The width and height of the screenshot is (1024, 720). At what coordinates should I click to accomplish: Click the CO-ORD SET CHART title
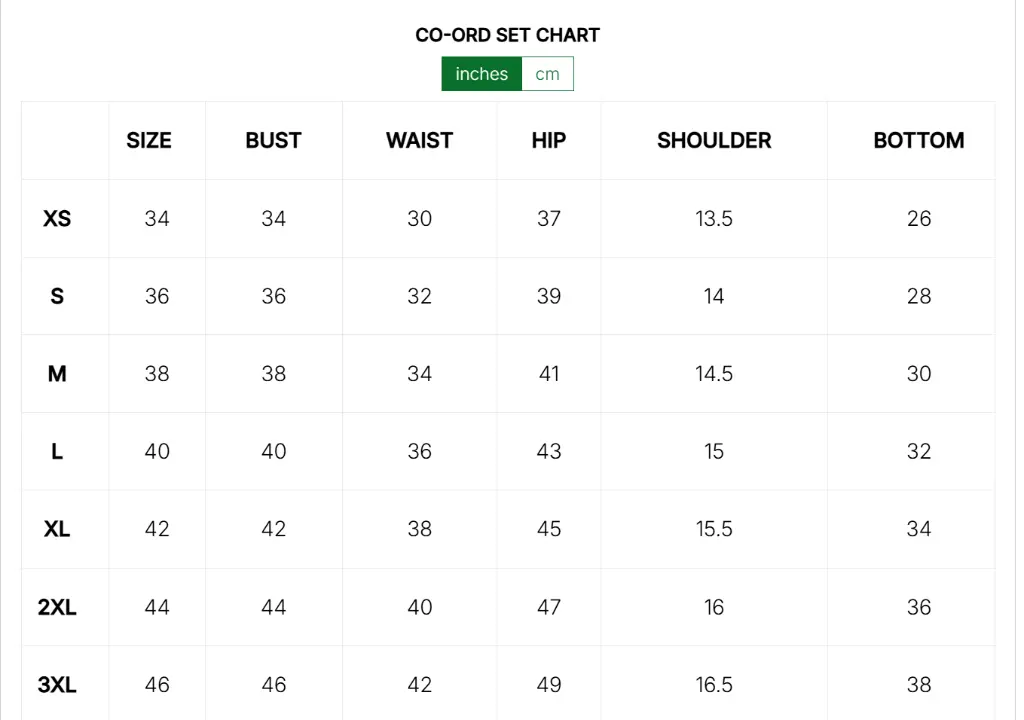coord(507,35)
